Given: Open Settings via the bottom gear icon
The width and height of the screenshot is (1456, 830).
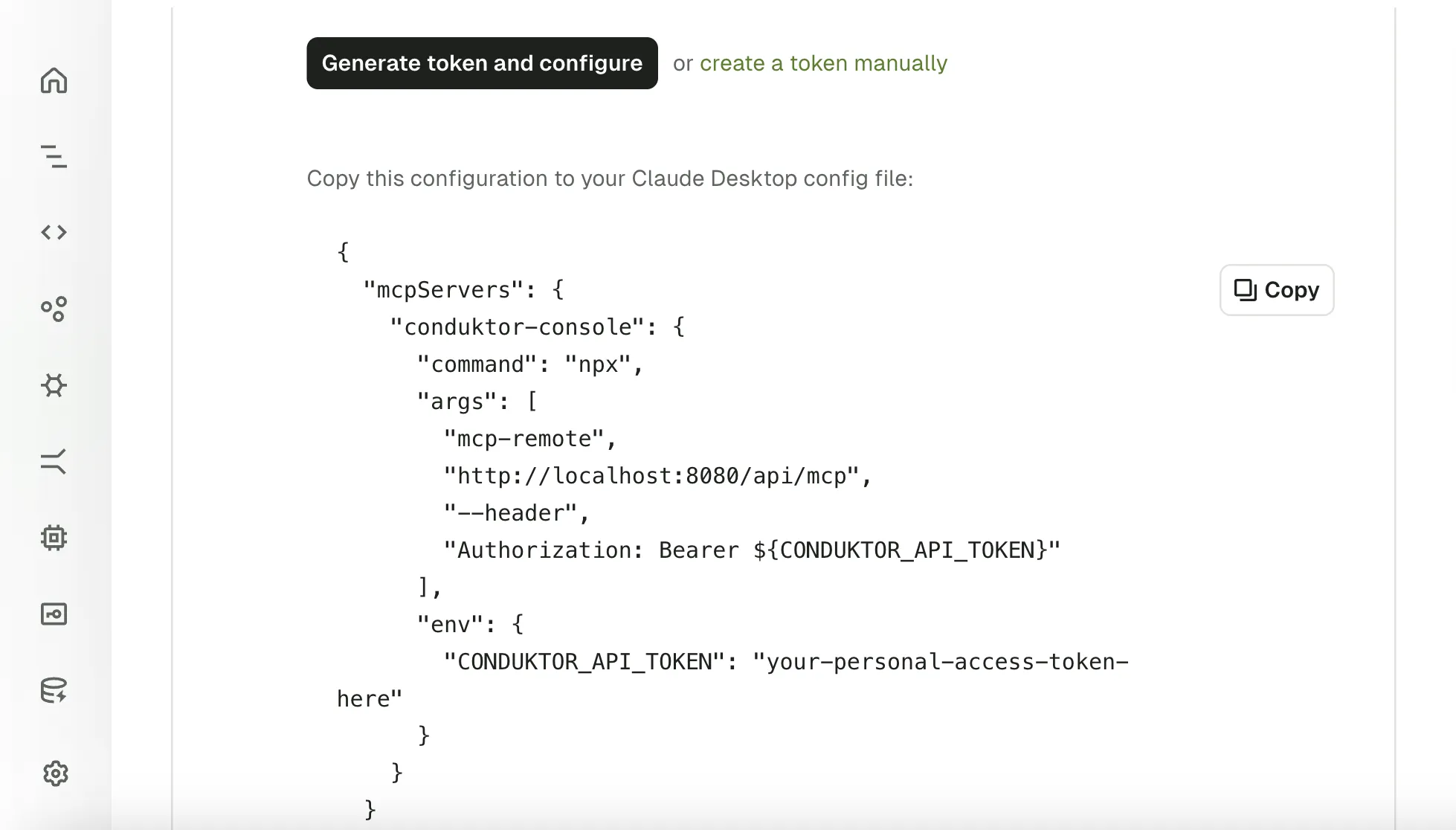Looking at the screenshot, I should tap(54, 773).
